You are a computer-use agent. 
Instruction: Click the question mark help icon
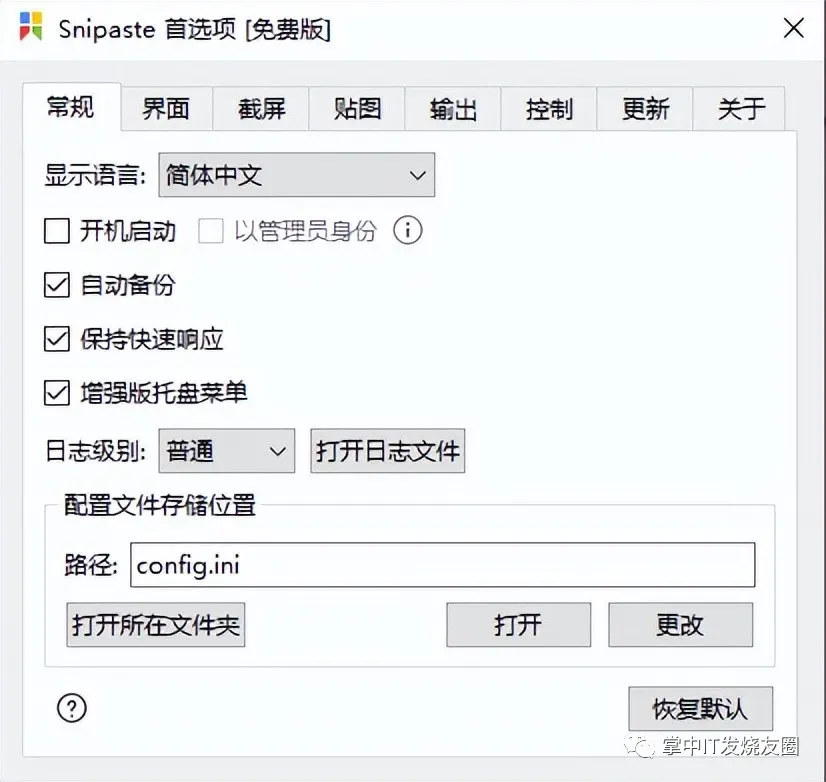coord(72,708)
